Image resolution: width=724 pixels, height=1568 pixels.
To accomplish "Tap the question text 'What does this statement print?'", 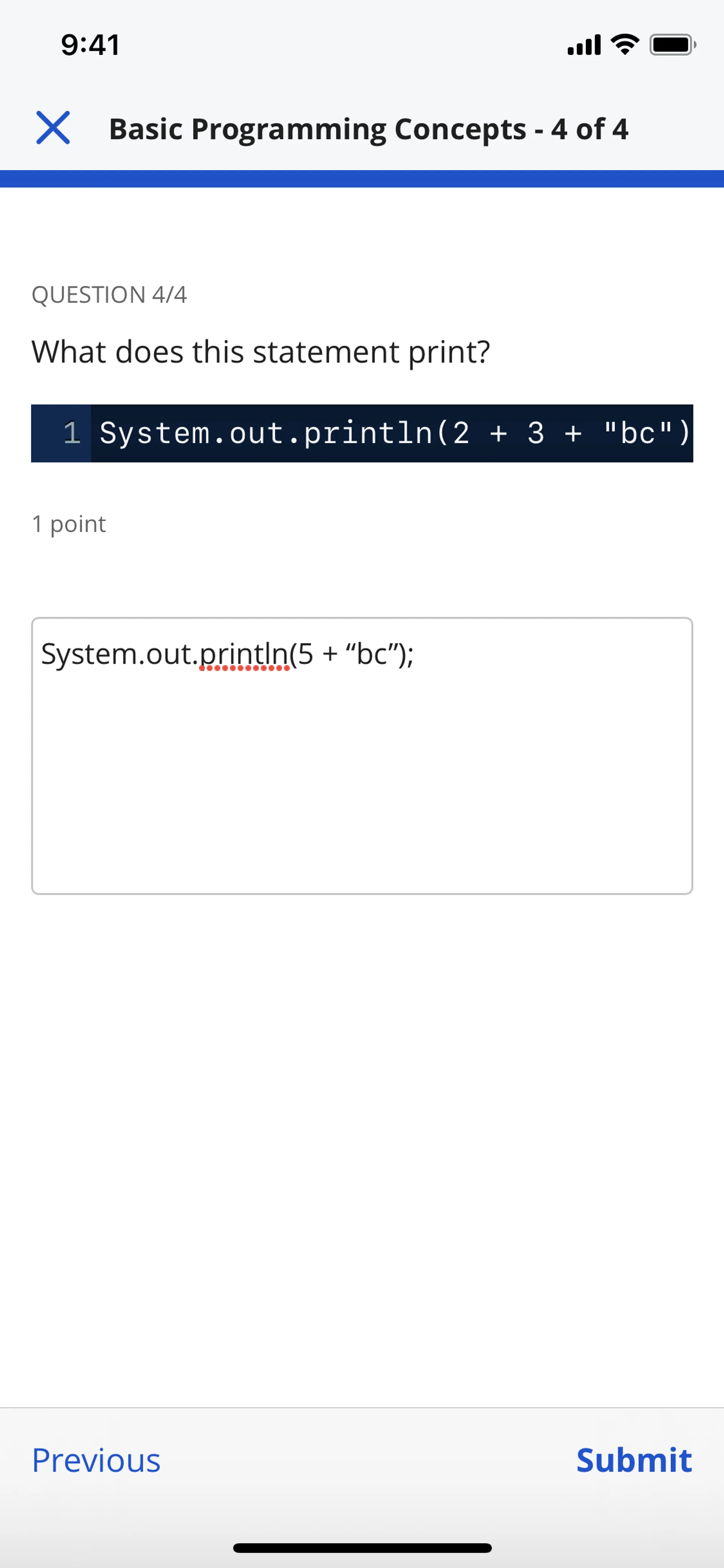I will click(x=261, y=352).
